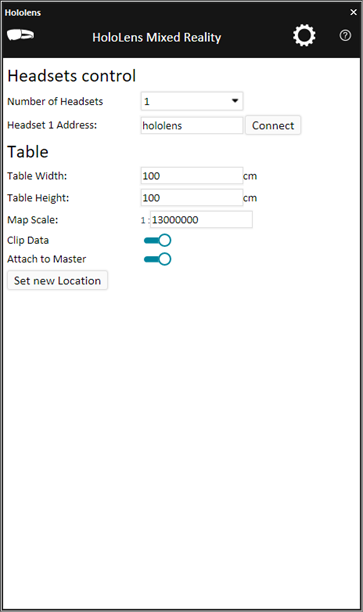Click the Table Width input field
This screenshot has width=363, height=612.
[192, 176]
